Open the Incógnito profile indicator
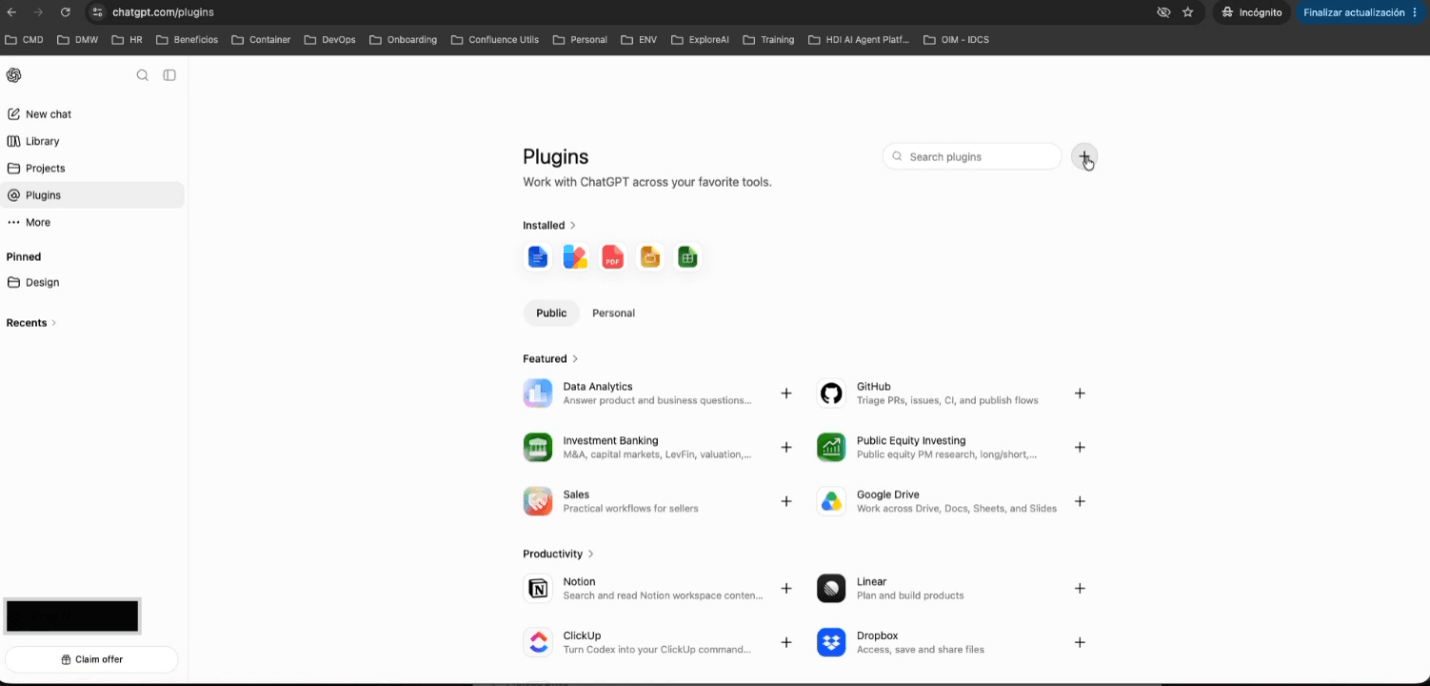The image size is (1430, 686). (1252, 12)
